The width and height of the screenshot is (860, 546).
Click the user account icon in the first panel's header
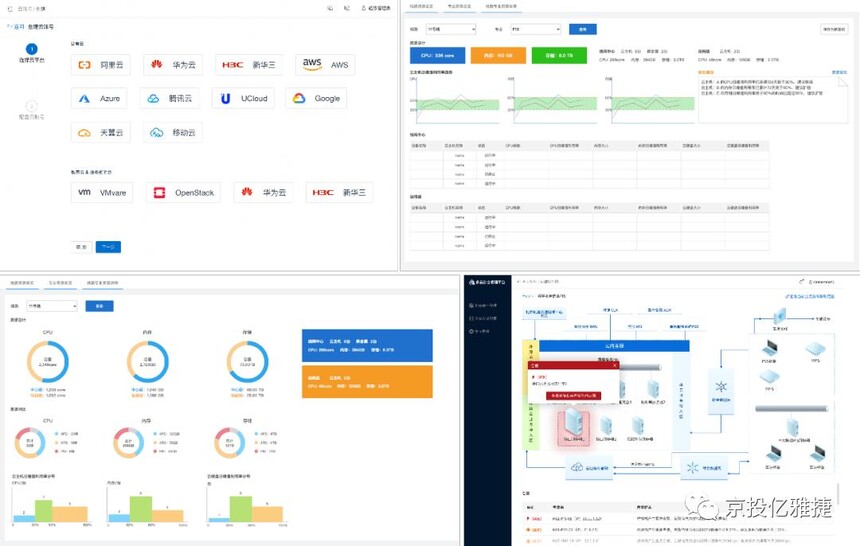[363, 8]
